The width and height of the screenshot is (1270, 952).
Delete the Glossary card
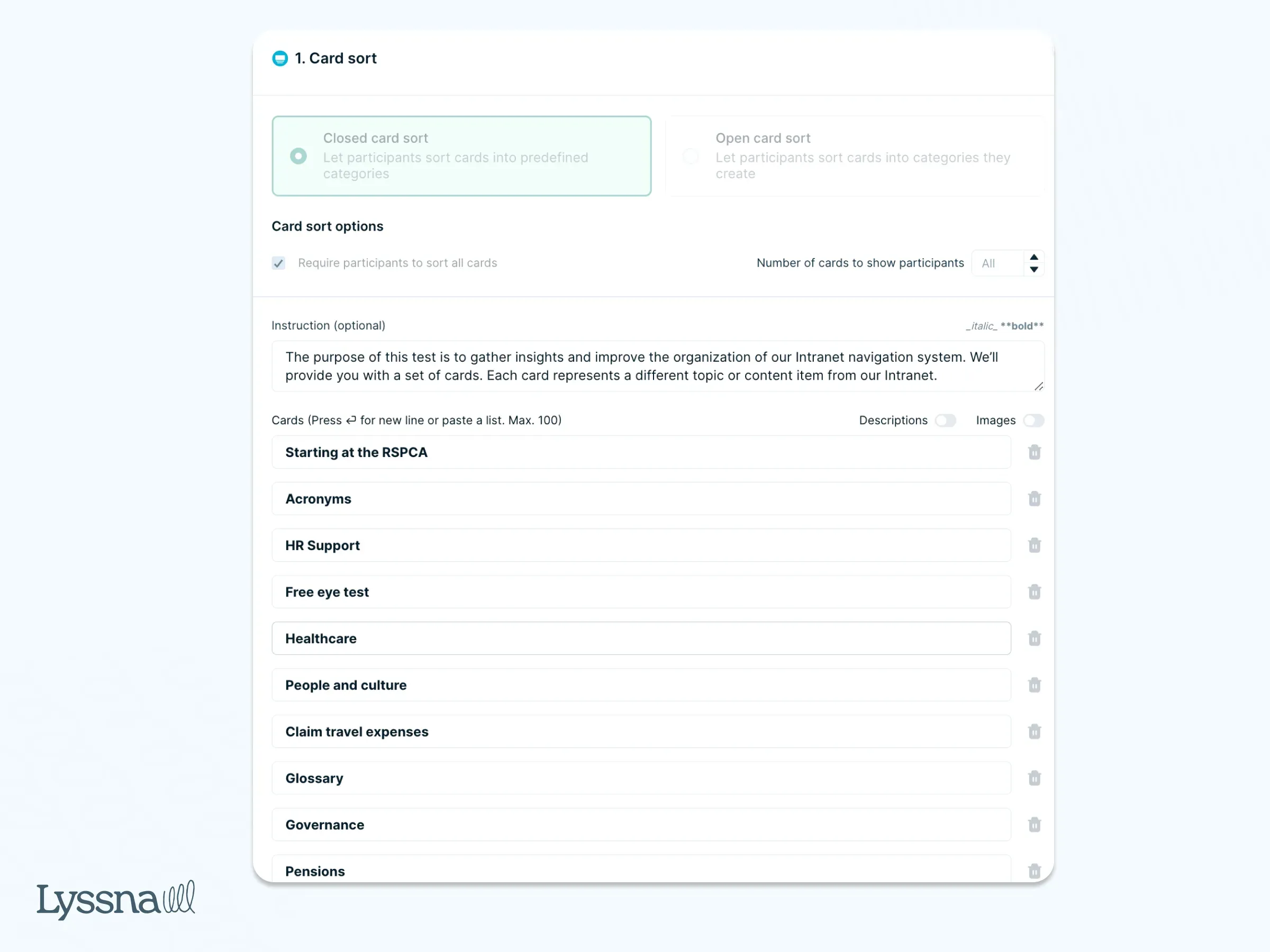(1035, 778)
